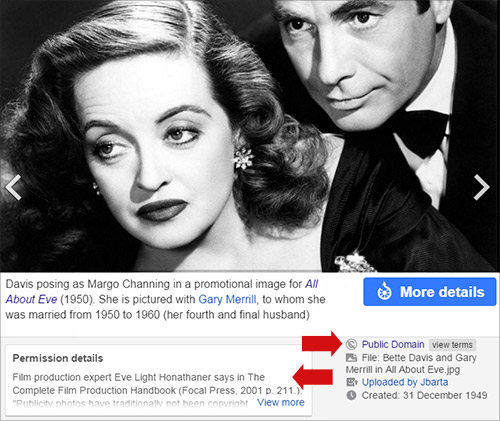Click the uploader icon beside Jbarta

point(352,382)
